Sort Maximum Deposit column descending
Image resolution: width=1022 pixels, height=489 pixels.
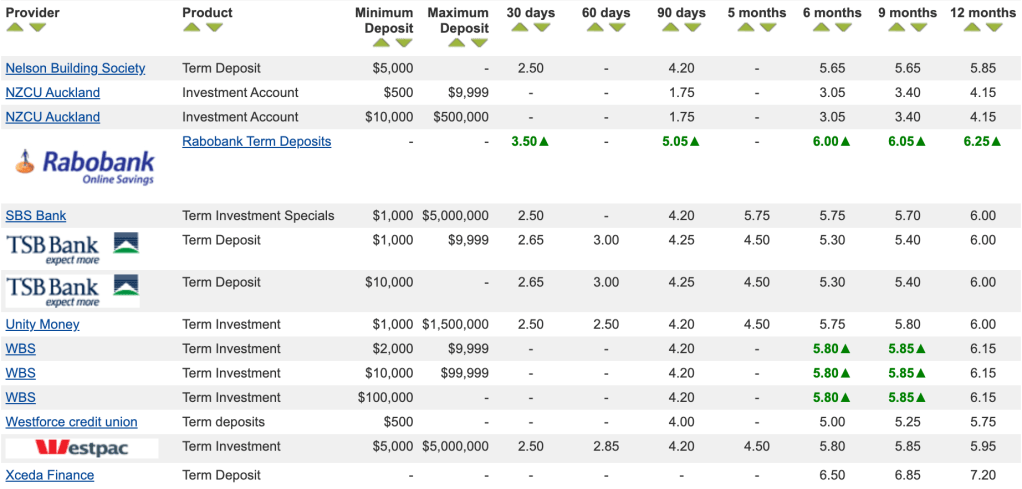click(479, 43)
